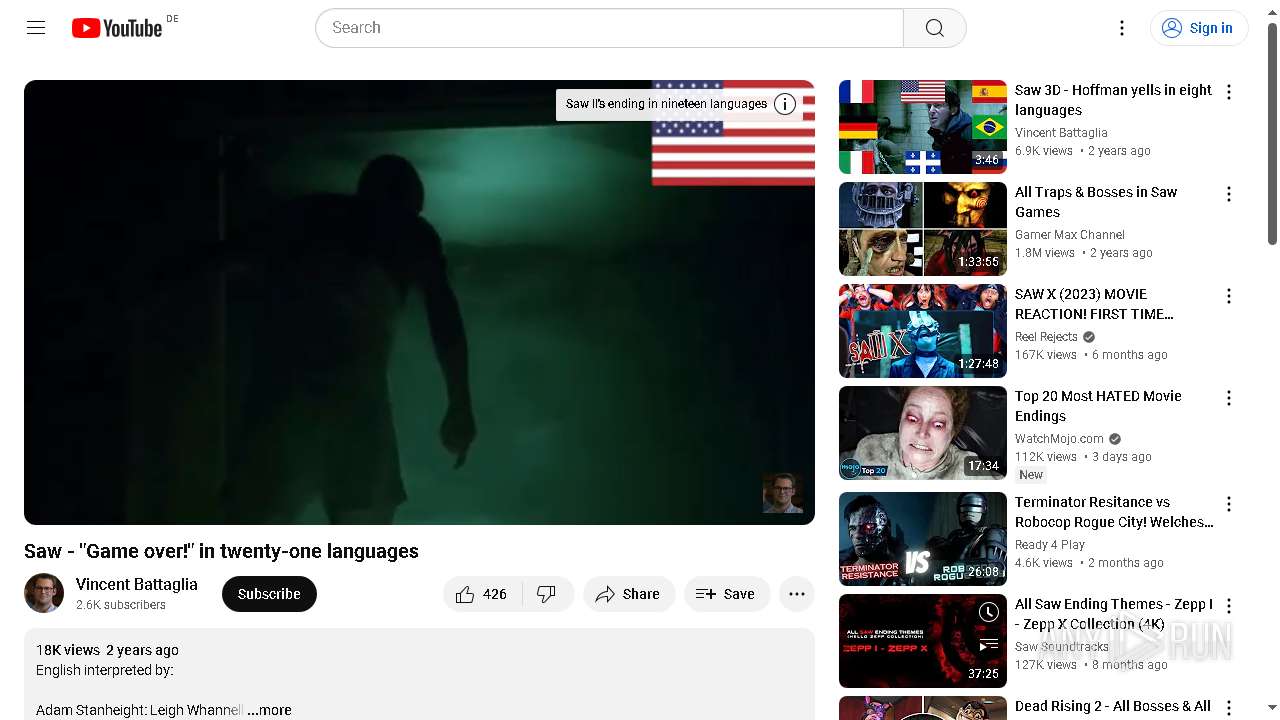Screen dimensions: 1280x720
Task: Open options for 'SAW X (2023)' video
Action: 1229,296
